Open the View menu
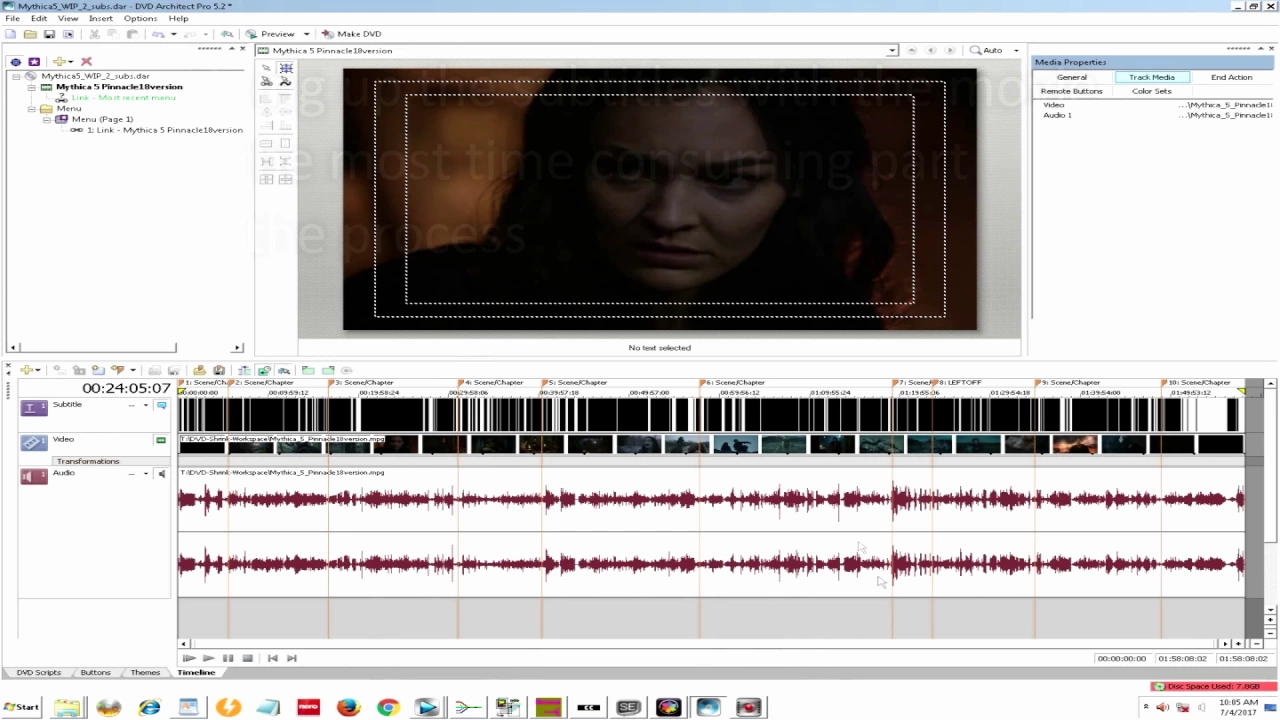Image resolution: width=1280 pixels, height=720 pixels. click(x=68, y=18)
